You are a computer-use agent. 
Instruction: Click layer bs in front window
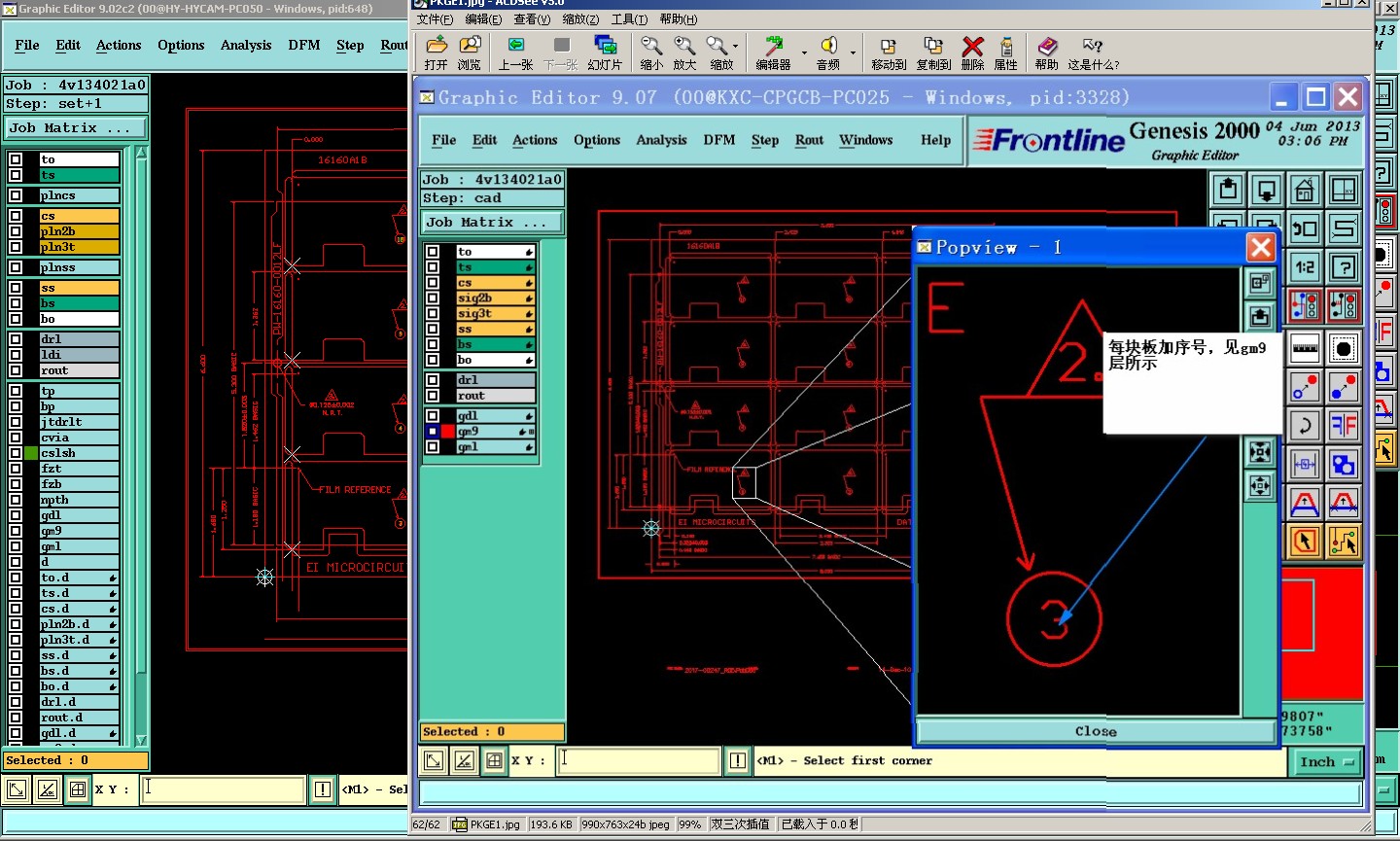(495, 344)
